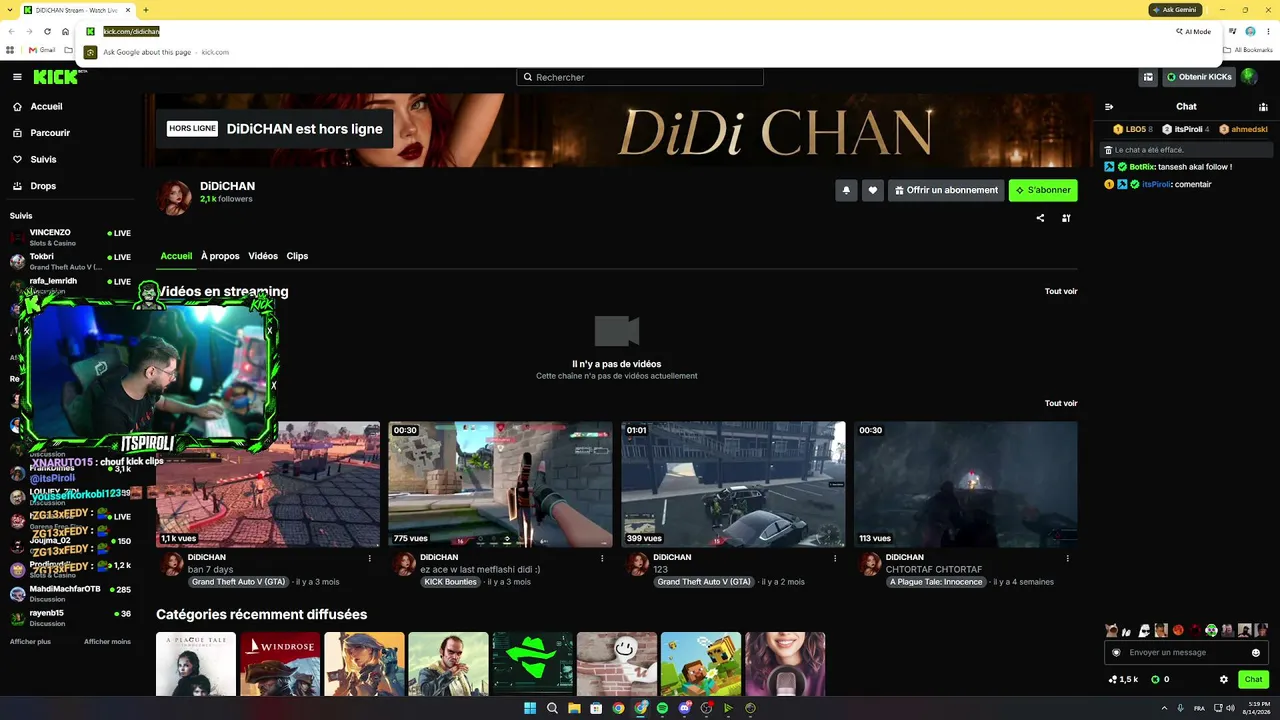Open the A Plague Tale category cover

pyautogui.click(x=196, y=664)
